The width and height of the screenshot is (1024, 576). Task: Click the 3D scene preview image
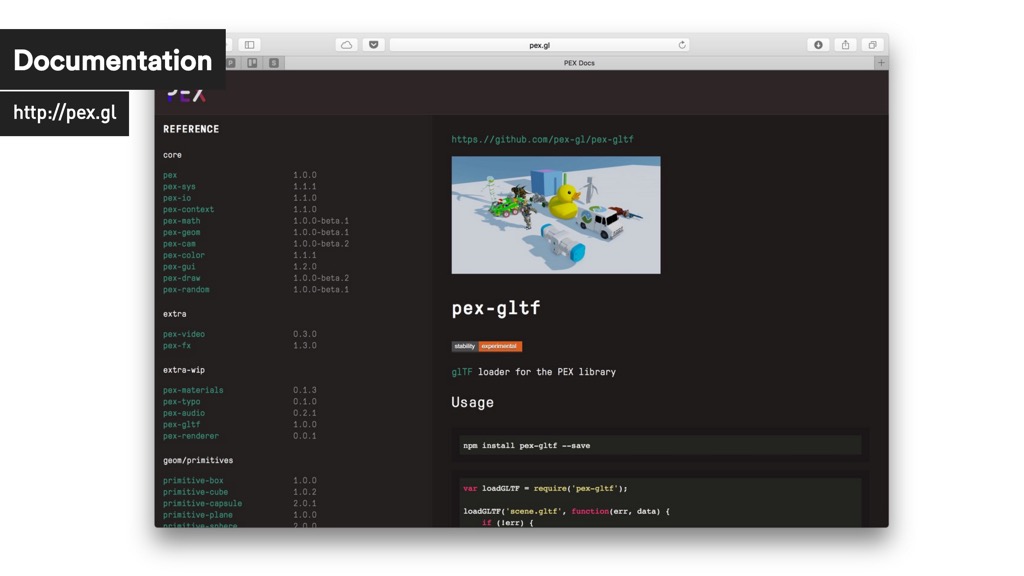[556, 215]
